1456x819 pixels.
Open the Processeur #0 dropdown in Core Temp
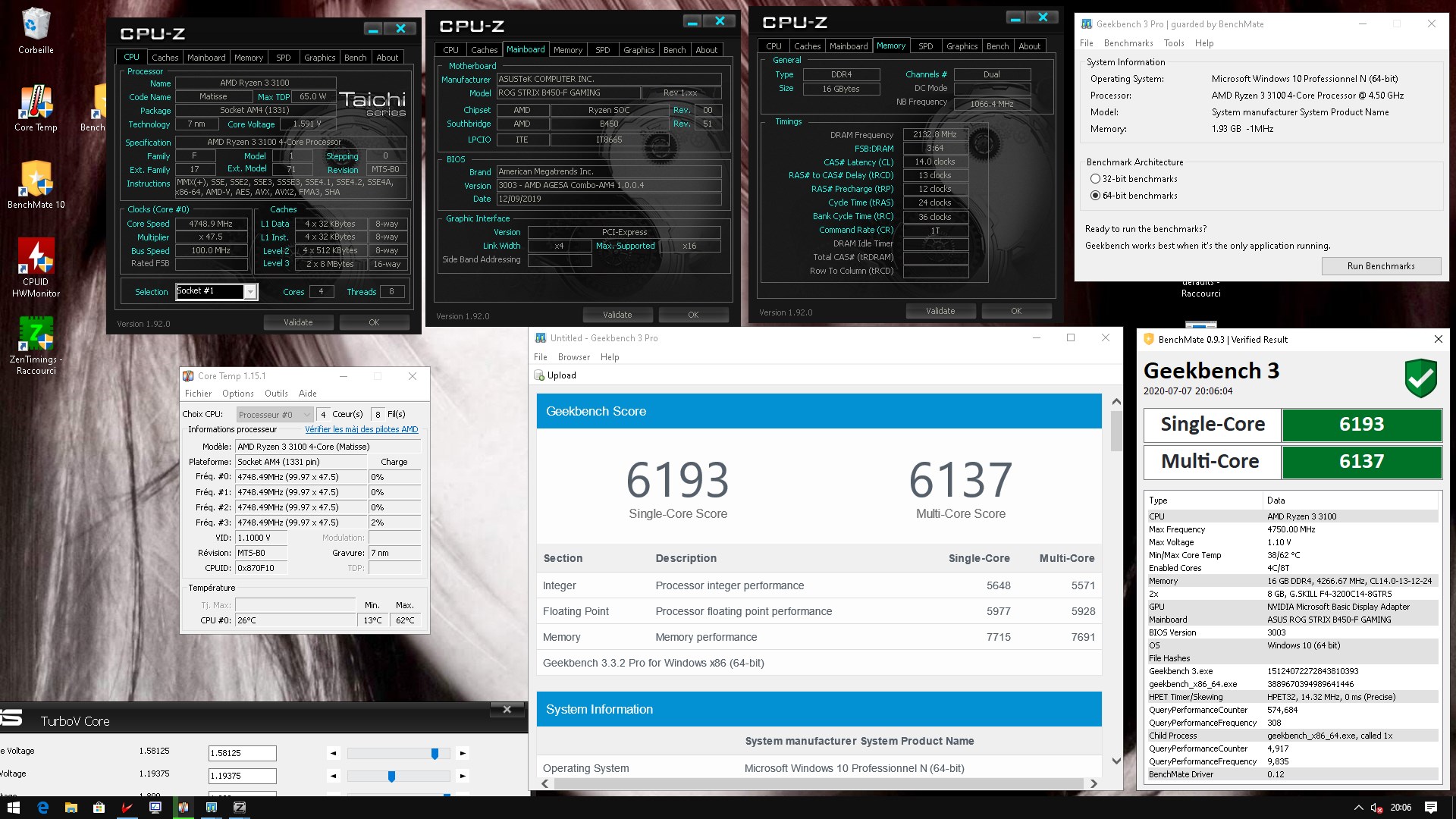275,415
